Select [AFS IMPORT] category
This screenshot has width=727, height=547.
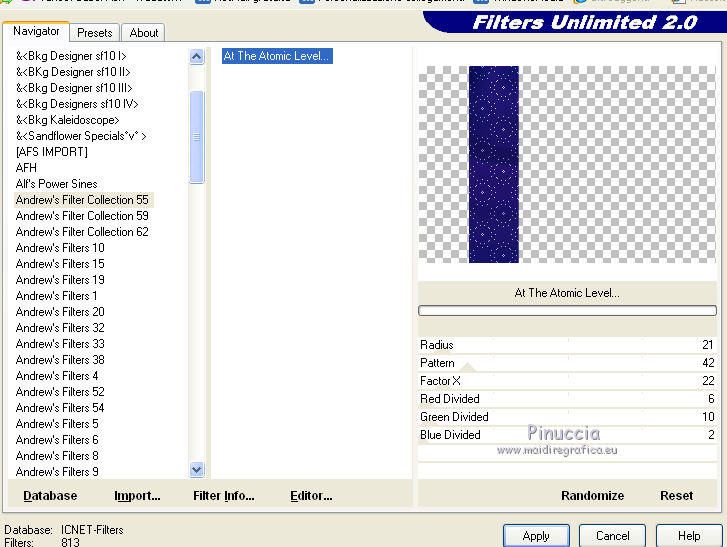51,152
